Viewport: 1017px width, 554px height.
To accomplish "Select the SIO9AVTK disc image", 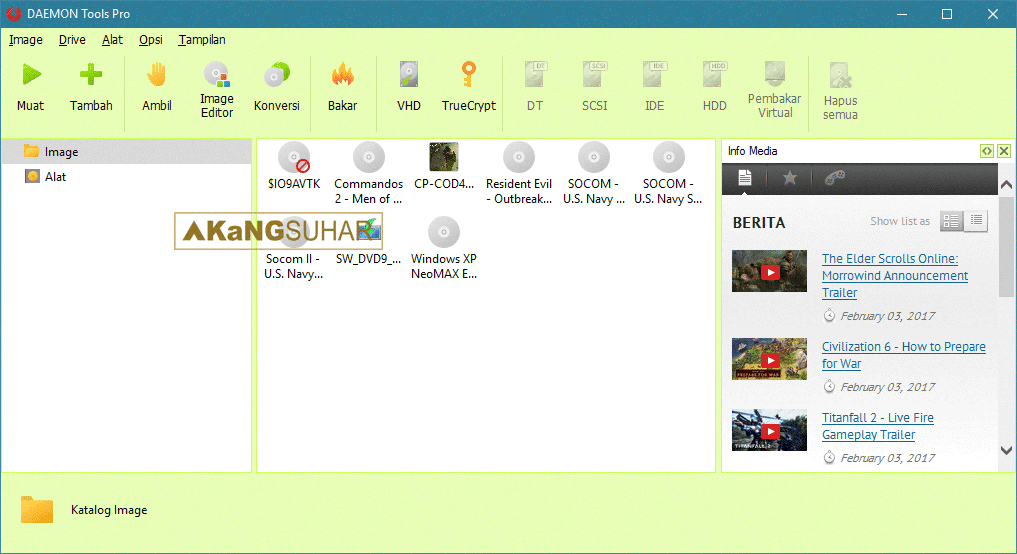I will click(x=294, y=158).
